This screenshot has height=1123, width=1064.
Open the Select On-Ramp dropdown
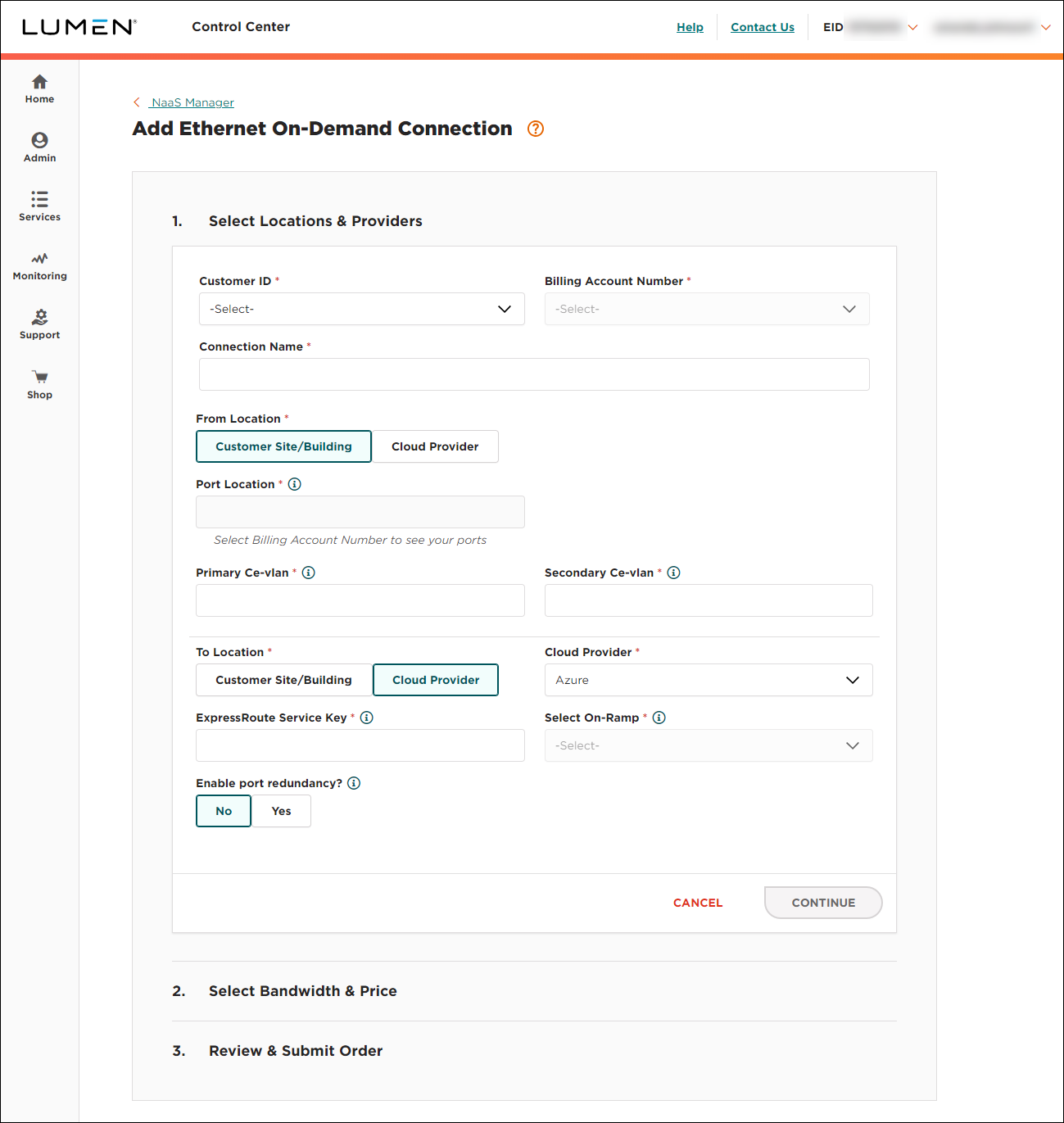click(x=709, y=745)
